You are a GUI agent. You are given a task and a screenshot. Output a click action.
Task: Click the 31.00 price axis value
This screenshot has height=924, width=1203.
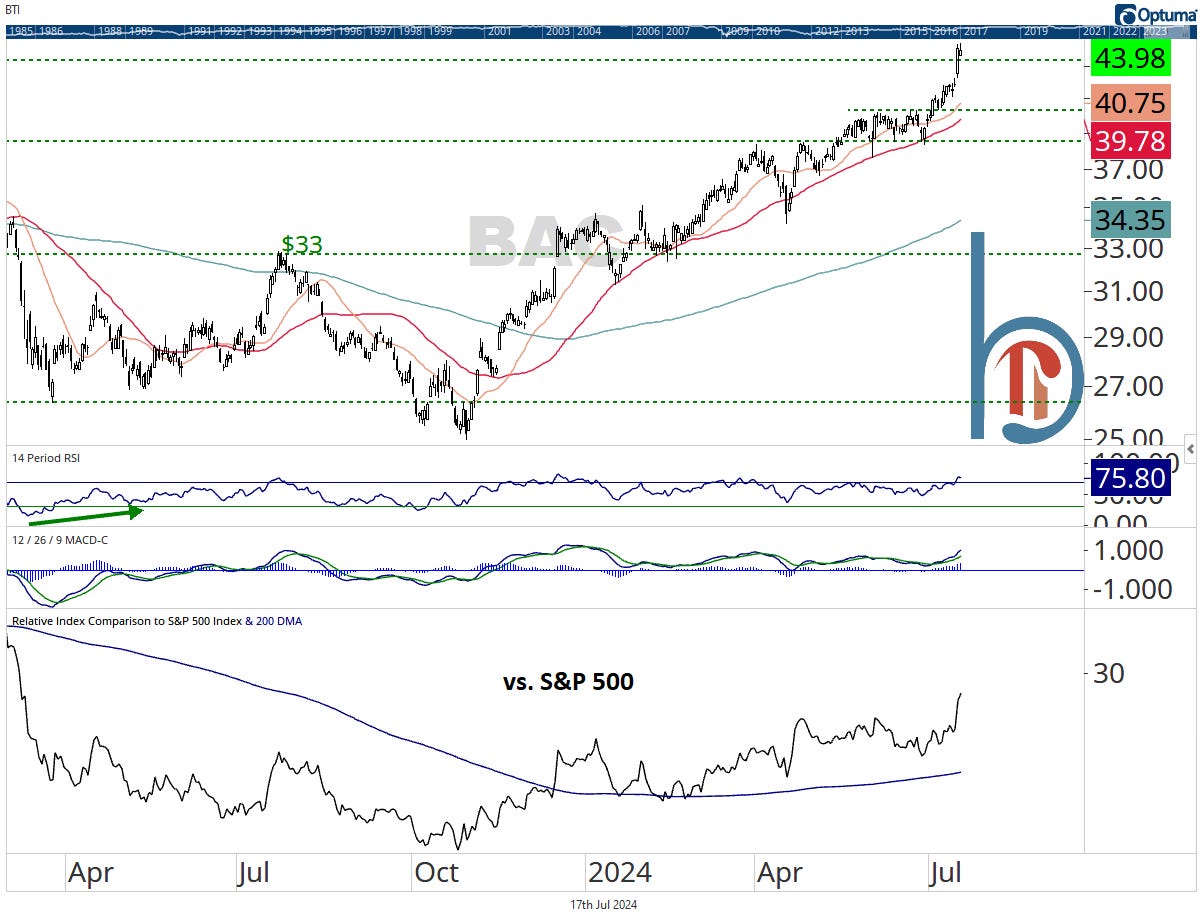(x=1128, y=292)
